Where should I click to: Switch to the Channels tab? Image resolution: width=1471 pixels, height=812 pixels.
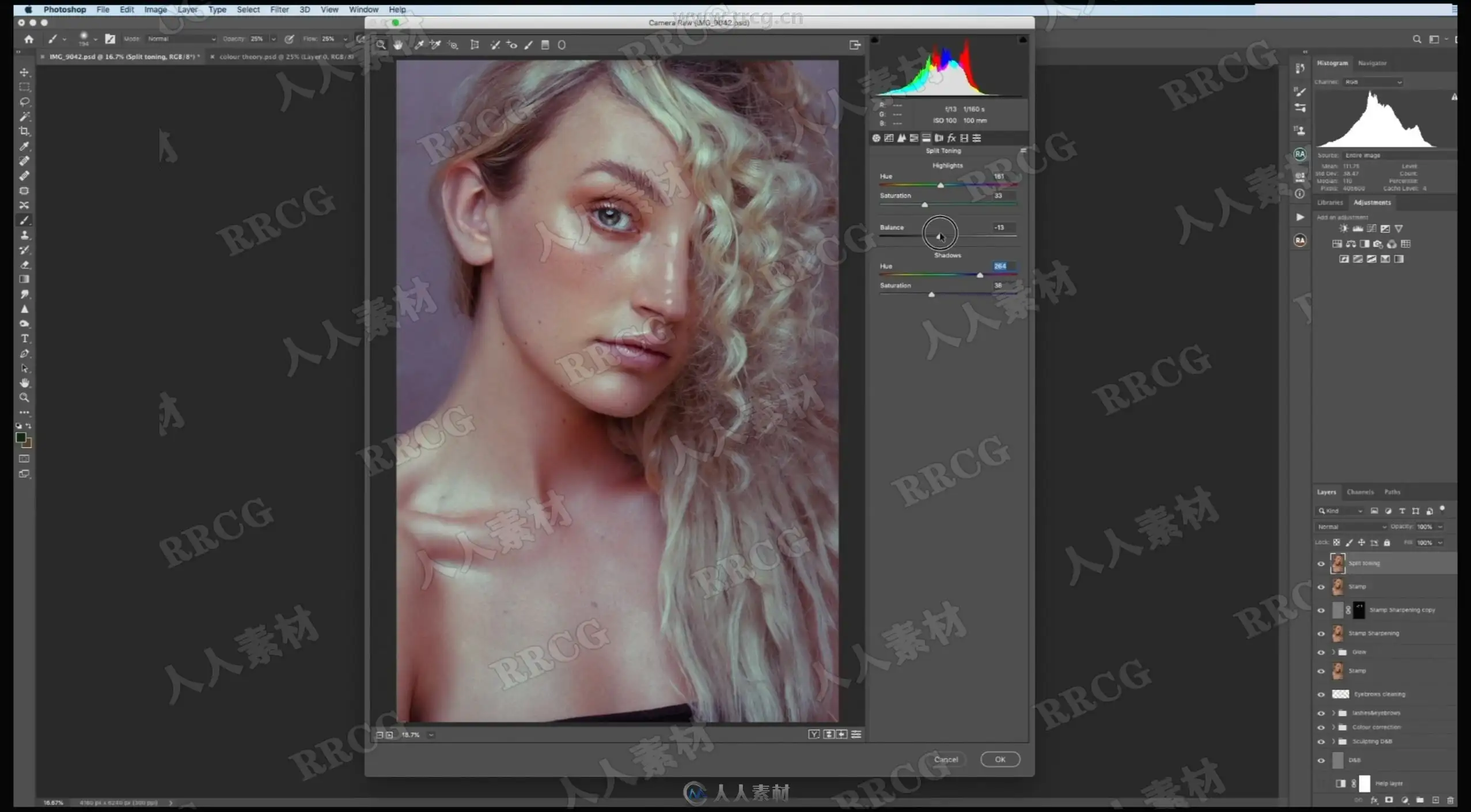(1360, 492)
